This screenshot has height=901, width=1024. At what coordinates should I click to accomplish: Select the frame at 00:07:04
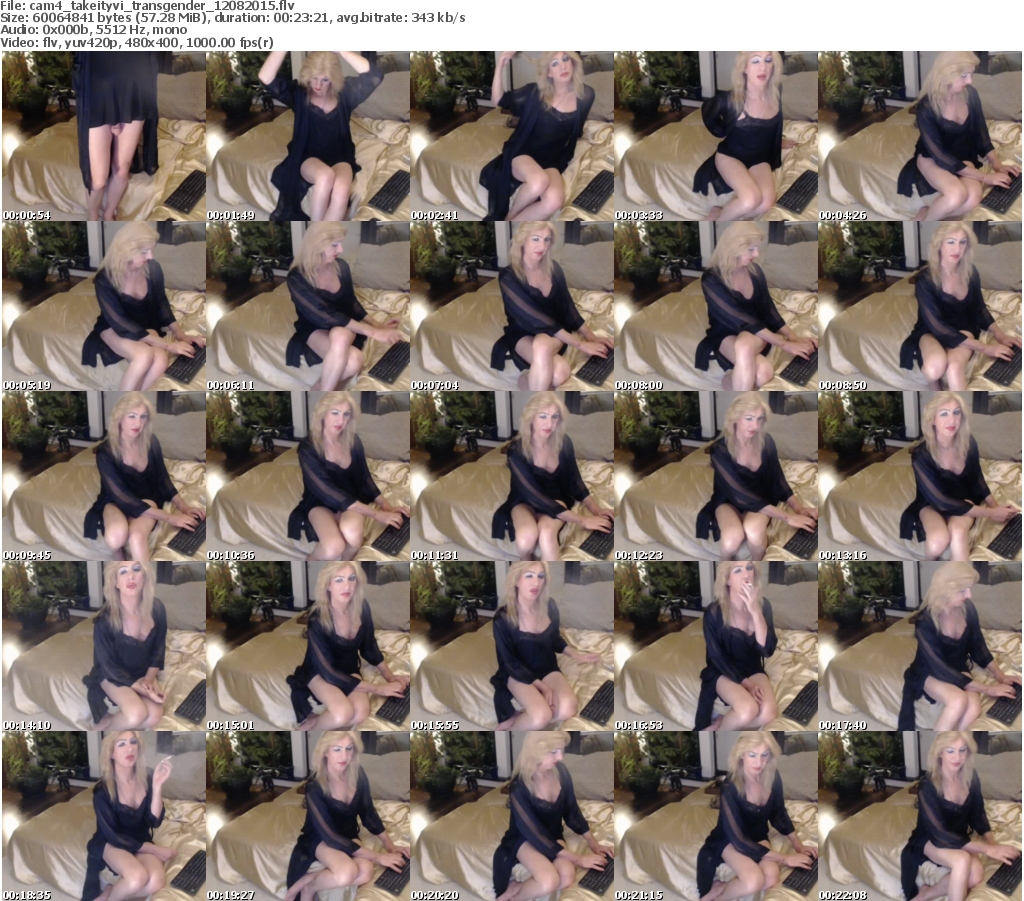tap(512, 306)
